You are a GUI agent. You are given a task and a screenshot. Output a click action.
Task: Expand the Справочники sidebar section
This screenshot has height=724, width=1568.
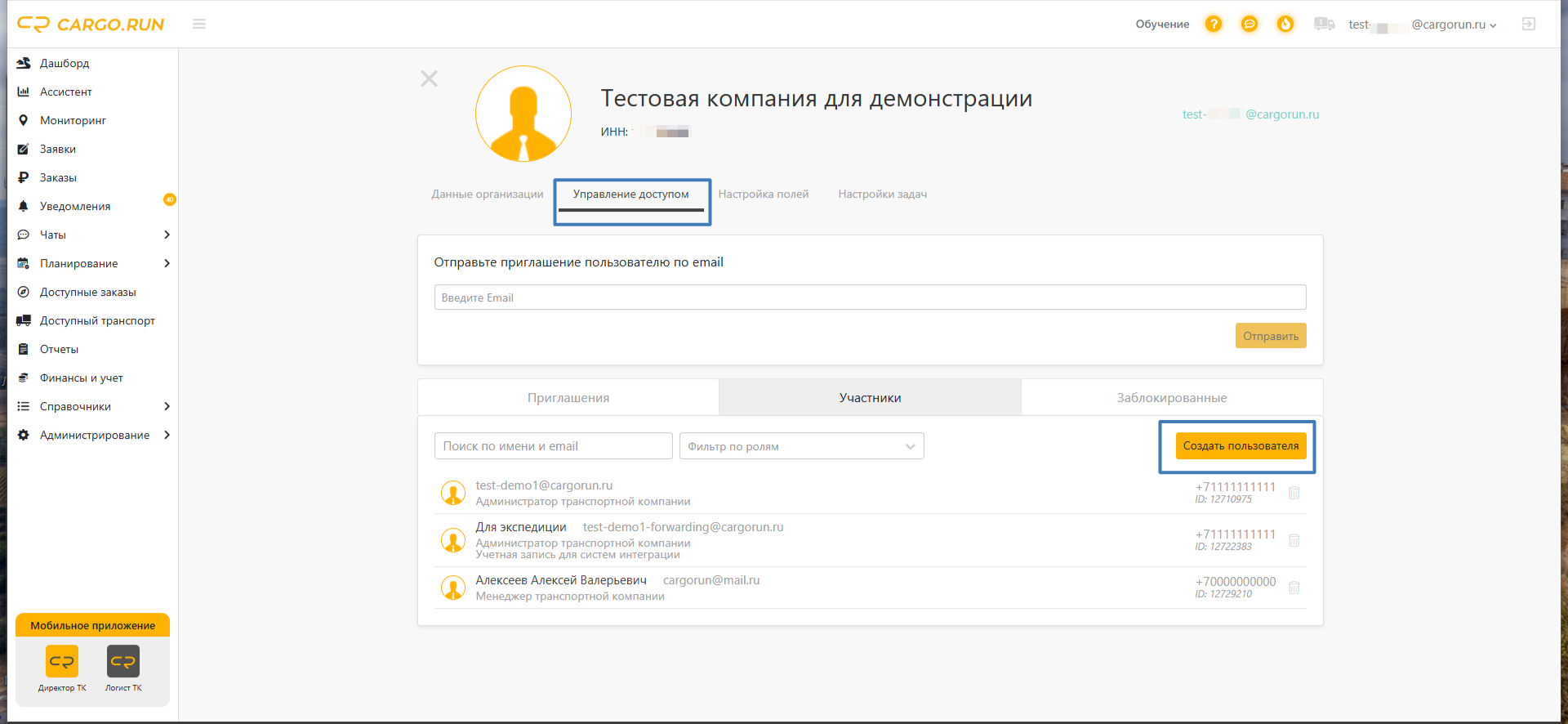pyautogui.click(x=94, y=407)
